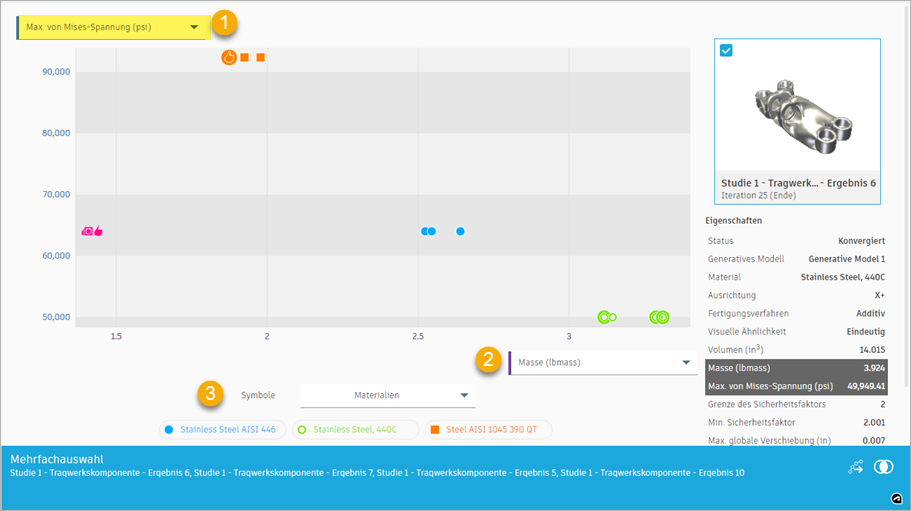Click the title Studie 1 - Tragwerk... - Ergebnis 6
Image resolution: width=911 pixels, height=511 pixels.
pyautogui.click(x=798, y=183)
